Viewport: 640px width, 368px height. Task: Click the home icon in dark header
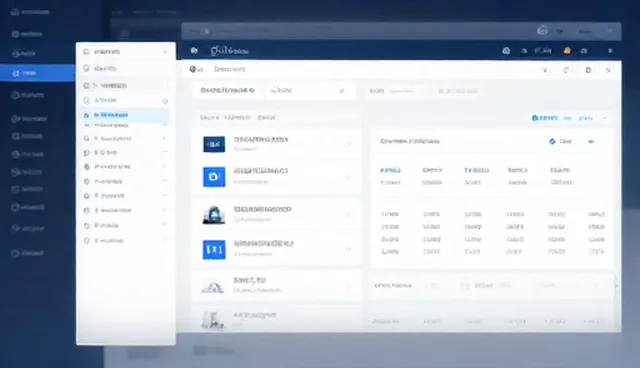(x=194, y=51)
